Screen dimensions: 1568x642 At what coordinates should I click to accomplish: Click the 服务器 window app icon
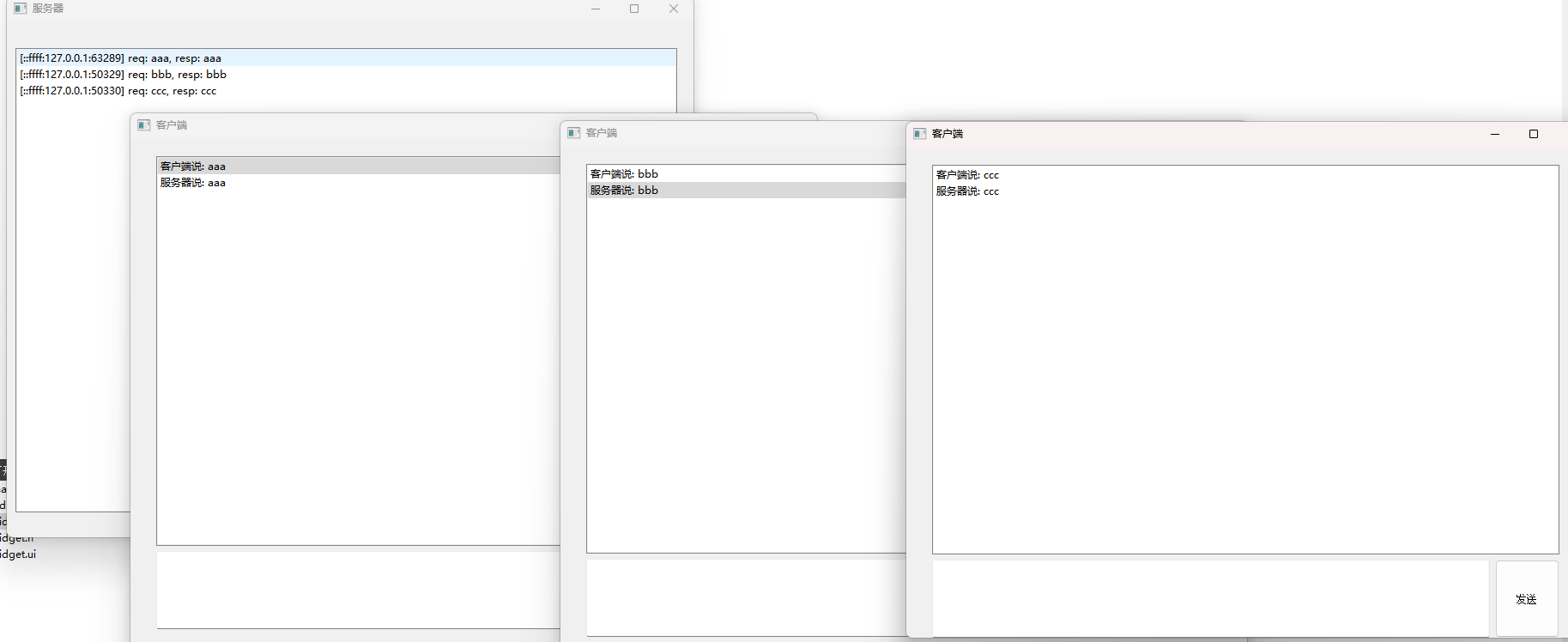pos(21,9)
